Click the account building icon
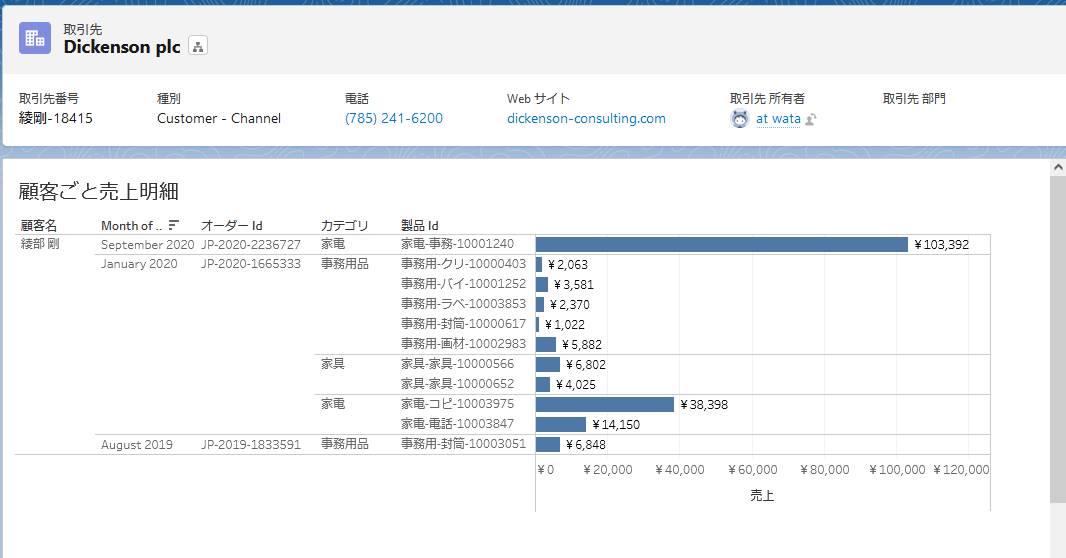The image size is (1066, 558). point(35,38)
